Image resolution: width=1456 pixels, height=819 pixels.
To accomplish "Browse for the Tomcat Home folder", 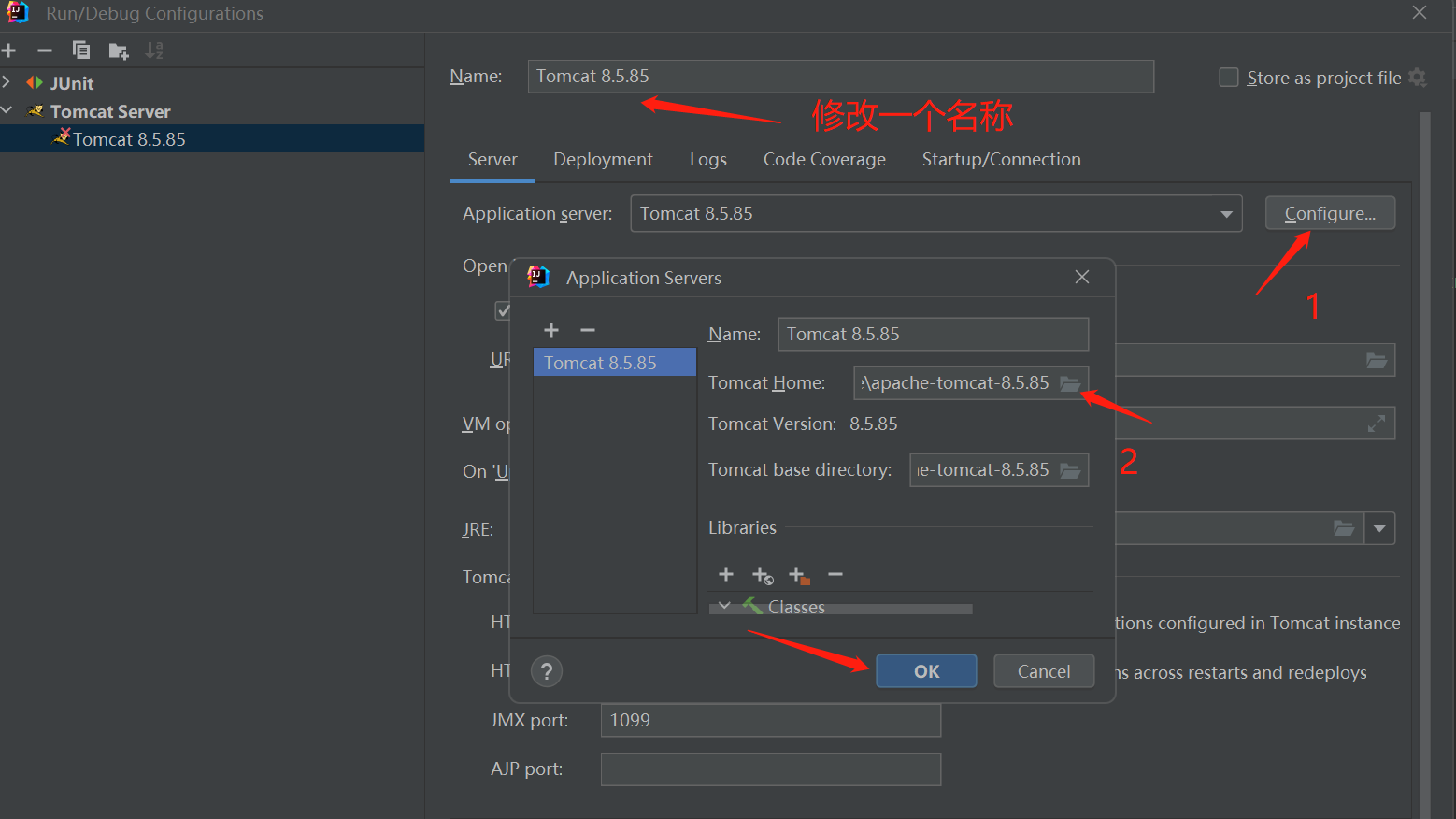I will 1070,383.
